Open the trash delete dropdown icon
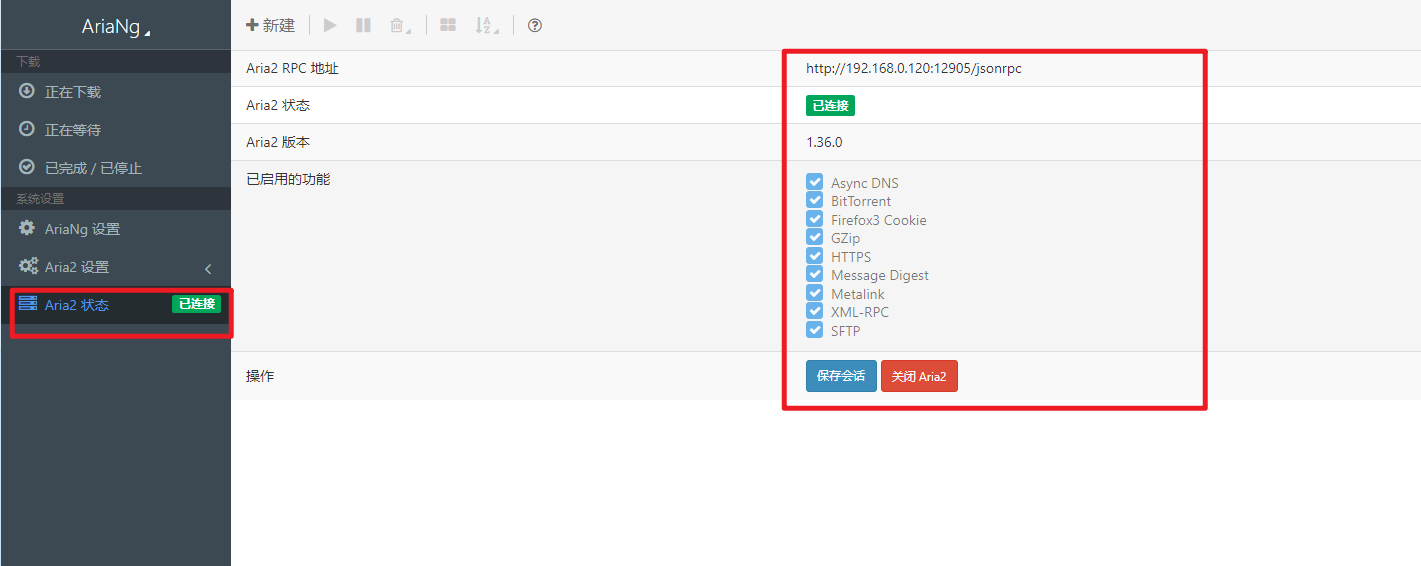This screenshot has width=1421, height=566. coord(400,26)
